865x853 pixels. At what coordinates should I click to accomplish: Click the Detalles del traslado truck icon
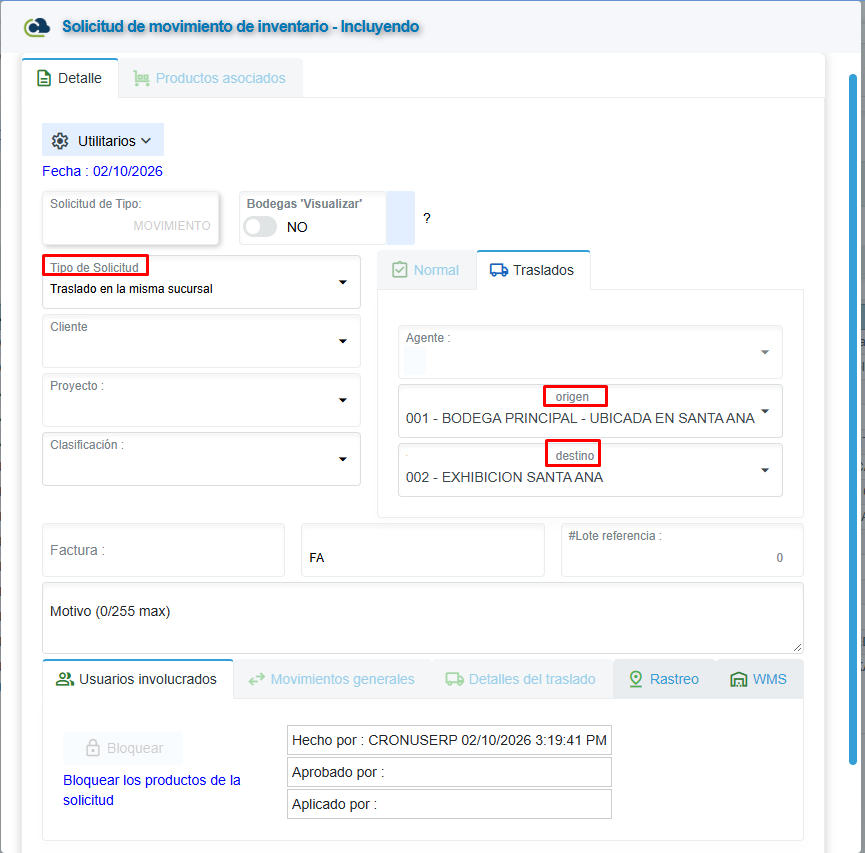click(x=455, y=679)
